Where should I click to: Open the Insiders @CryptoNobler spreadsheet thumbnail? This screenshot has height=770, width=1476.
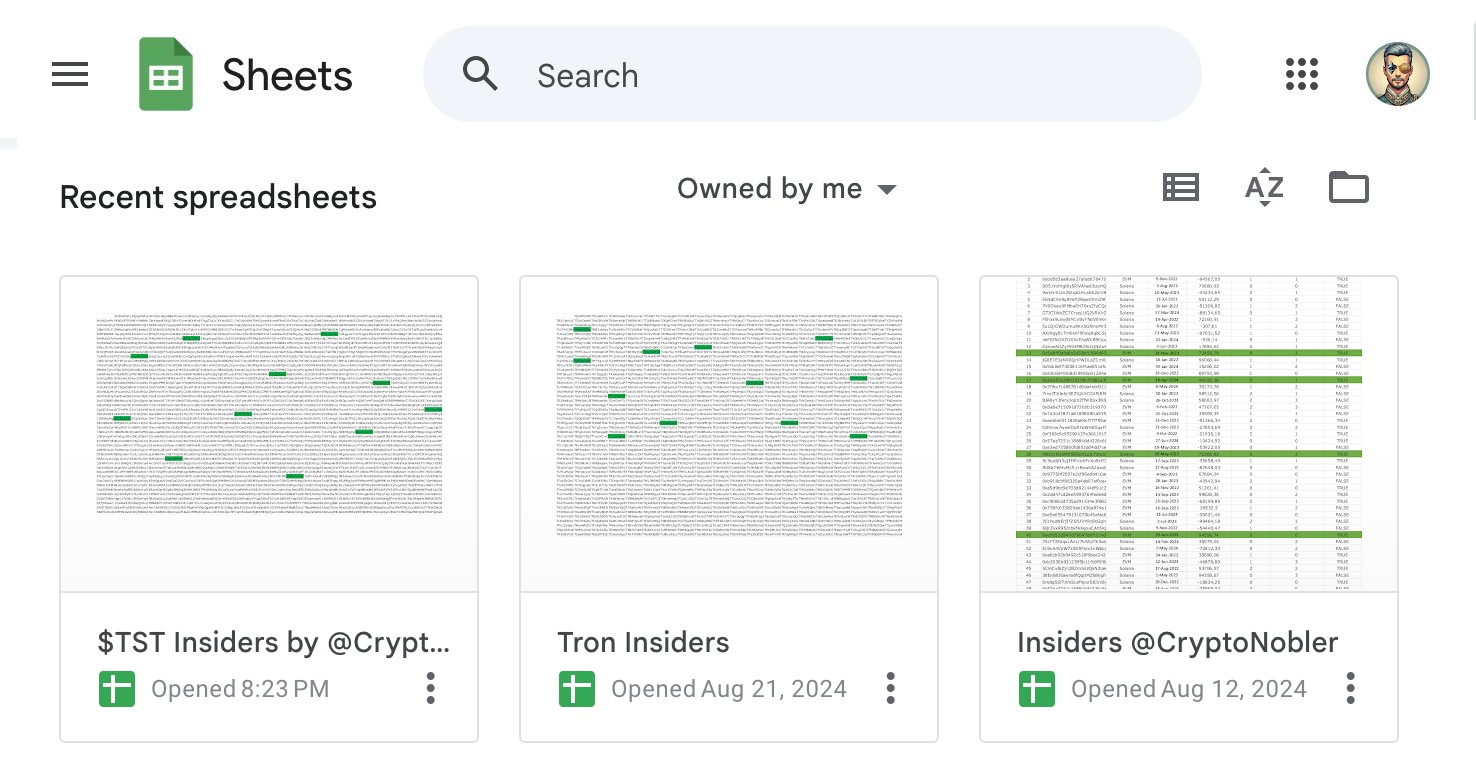tap(1189, 434)
